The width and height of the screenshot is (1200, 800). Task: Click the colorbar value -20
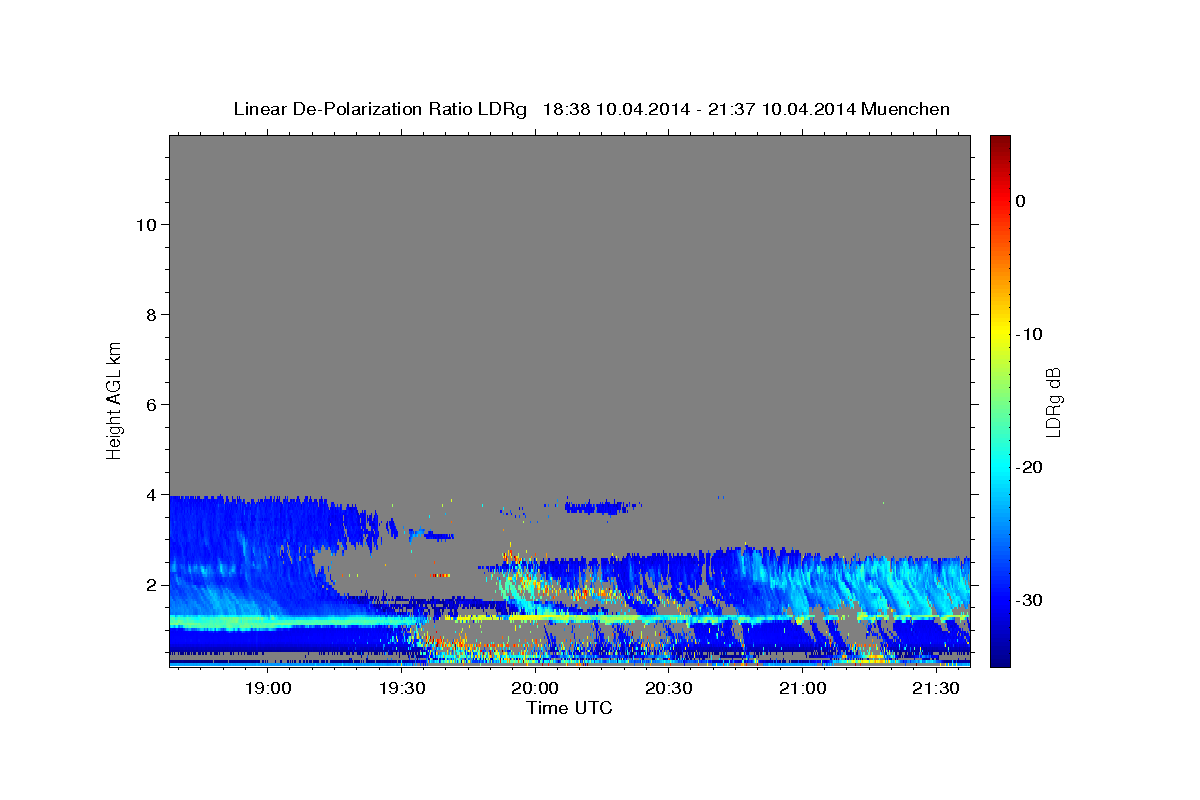[x=1029, y=467]
